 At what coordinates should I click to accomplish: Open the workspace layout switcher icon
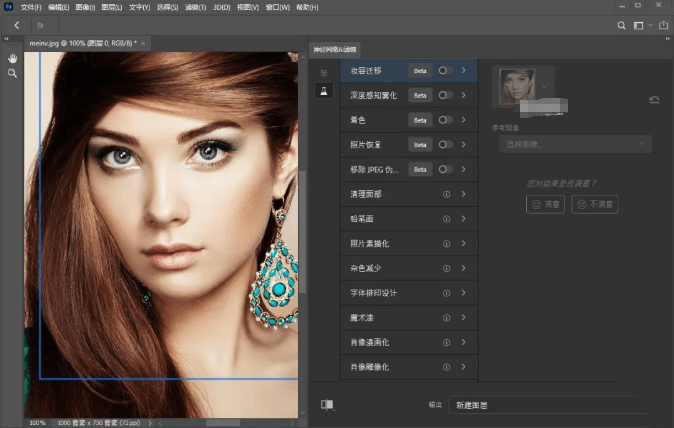[x=638, y=26]
